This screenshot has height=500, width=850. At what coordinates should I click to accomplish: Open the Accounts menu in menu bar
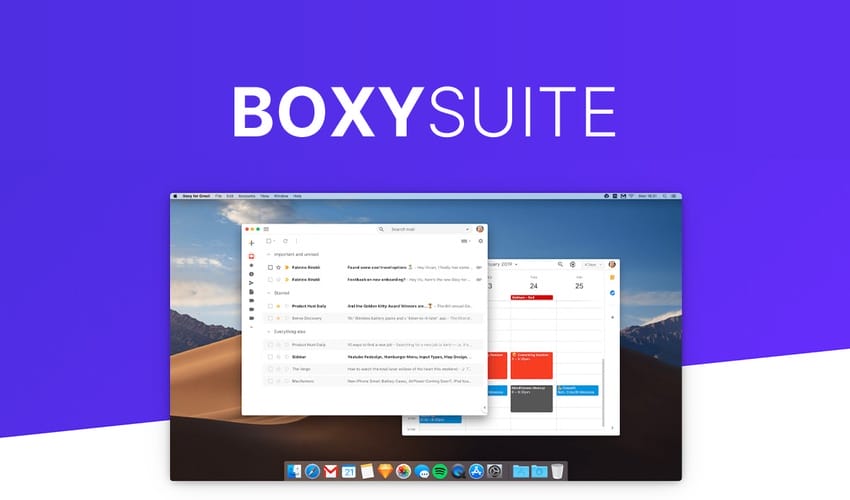pos(246,196)
